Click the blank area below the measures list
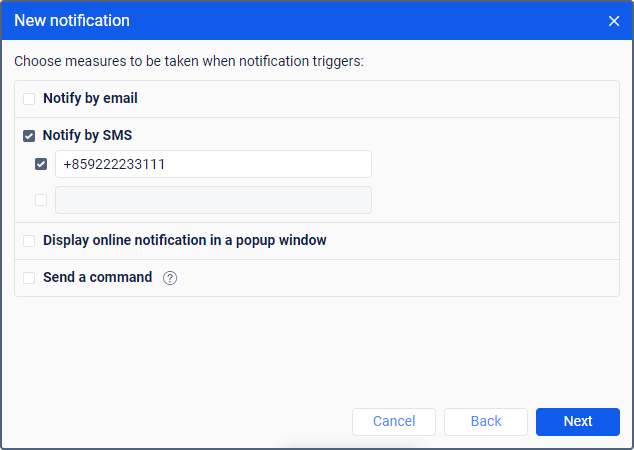 [x=316, y=350]
